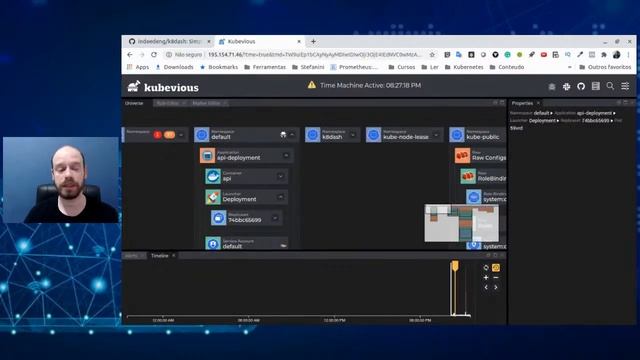Image resolution: width=640 pixels, height=360 pixels.
Task: Select the Deployment launcher rocket icon
Action: 213,197
